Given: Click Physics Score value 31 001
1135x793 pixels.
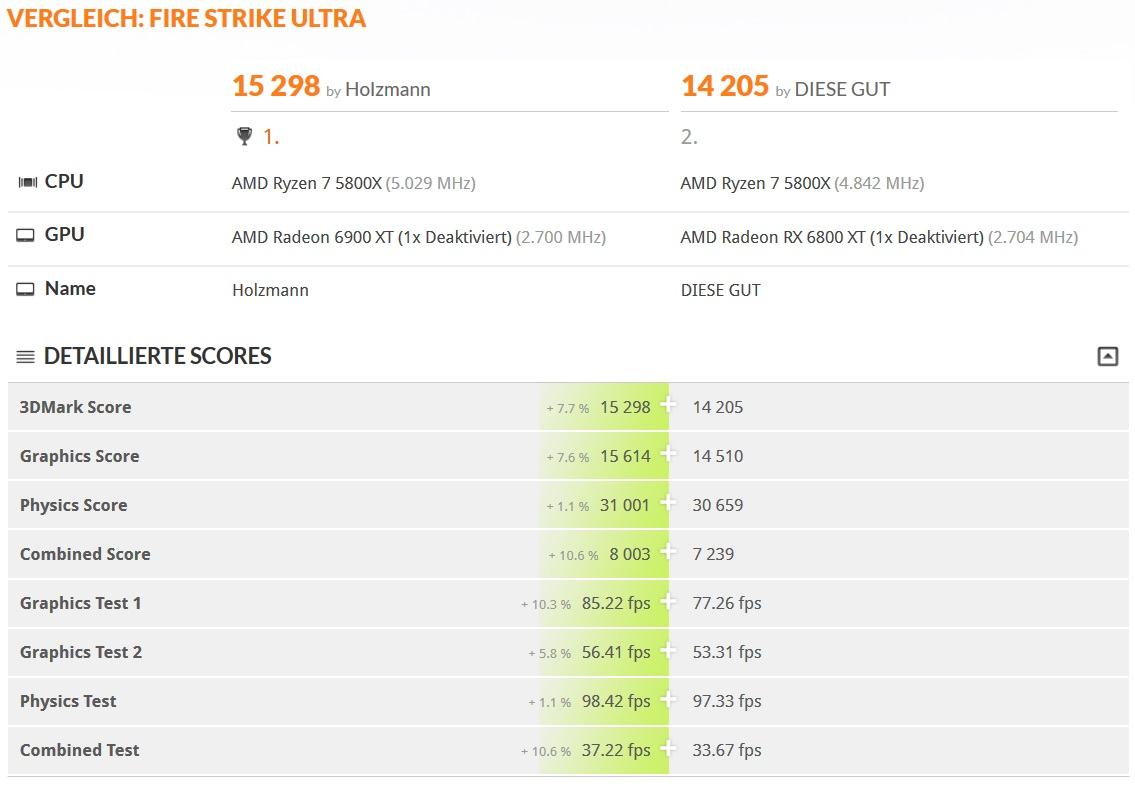Looking at the screenshot, I should tap(625, 505).
